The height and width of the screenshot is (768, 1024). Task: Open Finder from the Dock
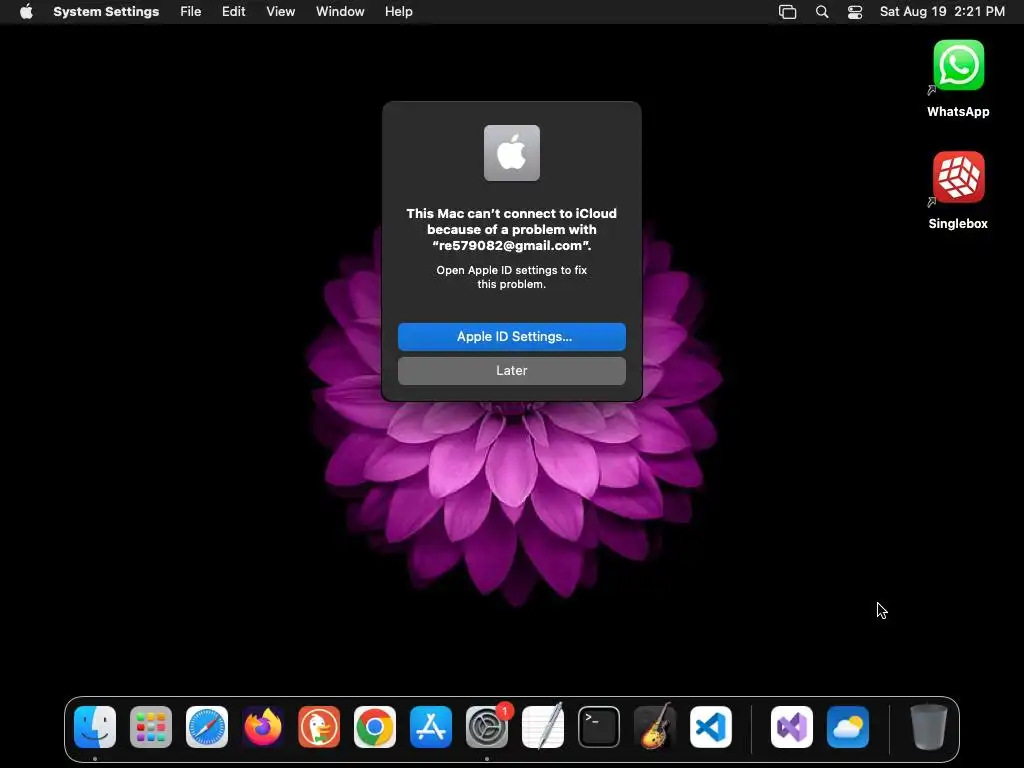tap(95, 727)
